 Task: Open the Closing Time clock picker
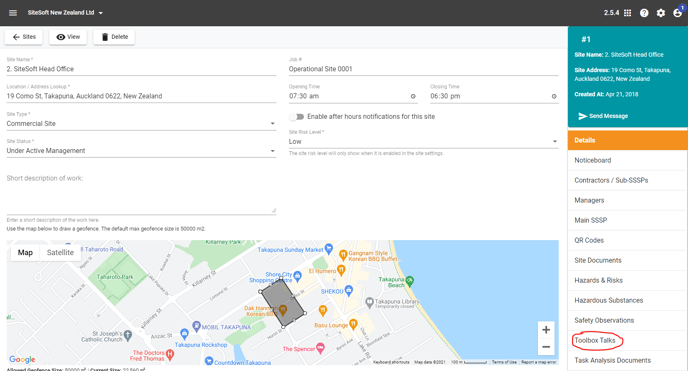click(x=554, y=96)
